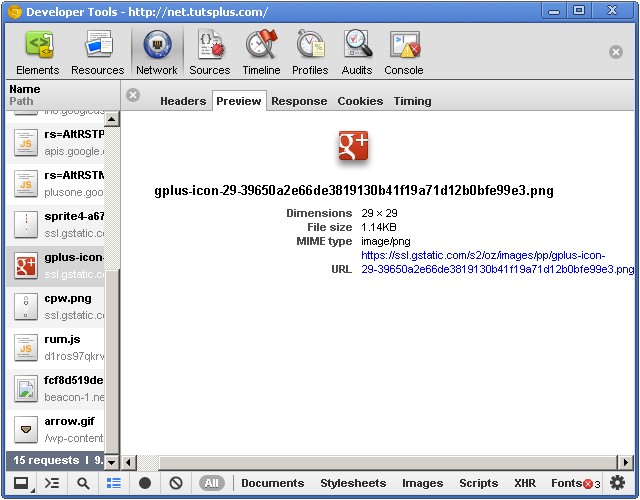
Task: Open the settings gear
Action: [617, 483]
